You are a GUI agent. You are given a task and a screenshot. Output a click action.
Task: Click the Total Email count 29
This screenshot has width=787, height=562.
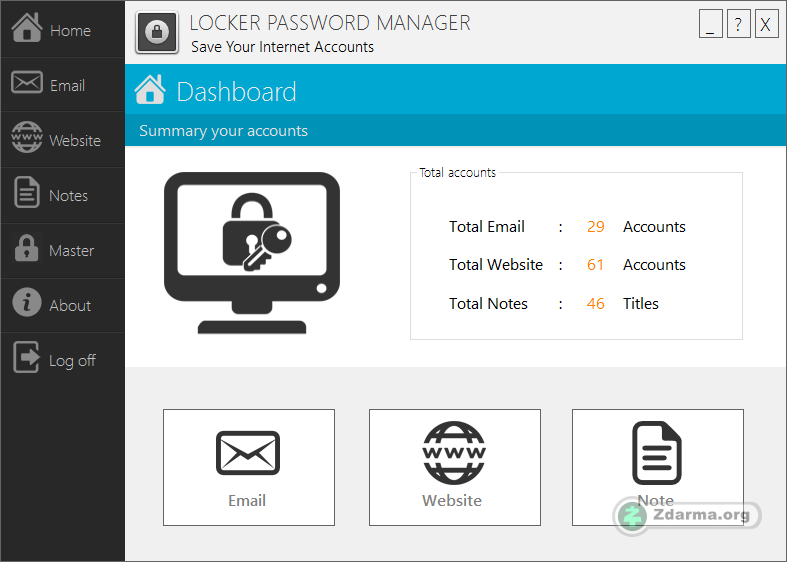[595, 227]
